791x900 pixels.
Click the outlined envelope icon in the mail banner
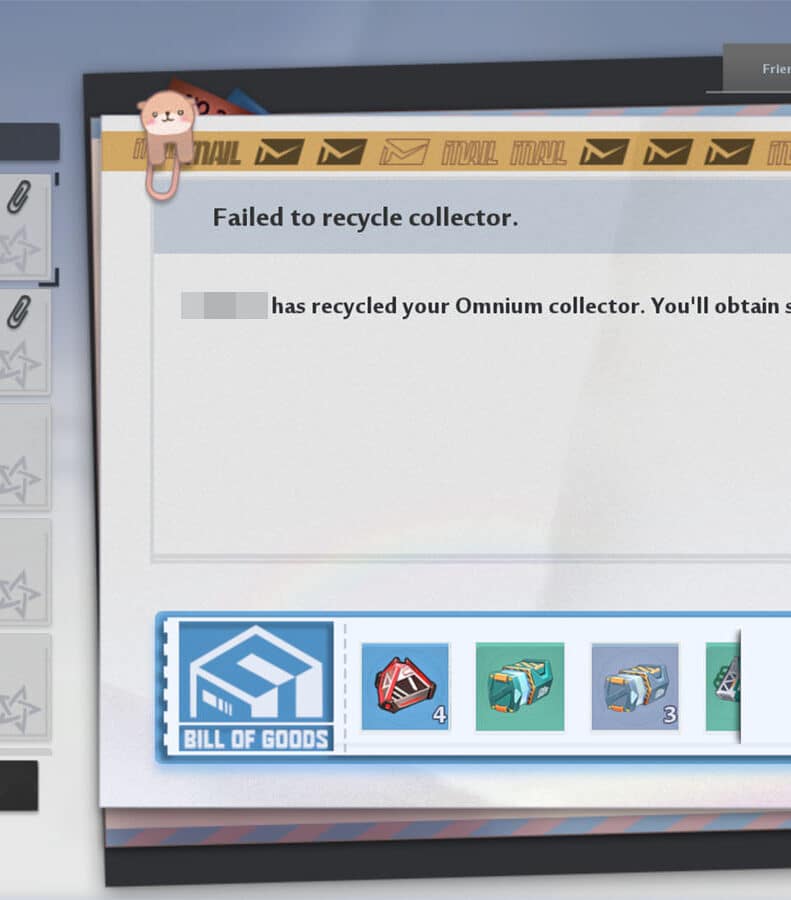click(x=404, y=152)
